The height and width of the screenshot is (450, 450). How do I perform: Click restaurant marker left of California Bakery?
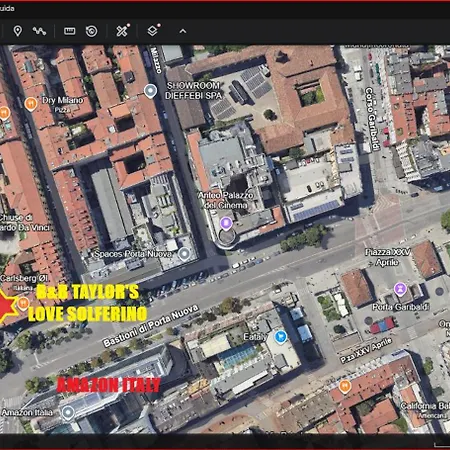pos(344,387)
